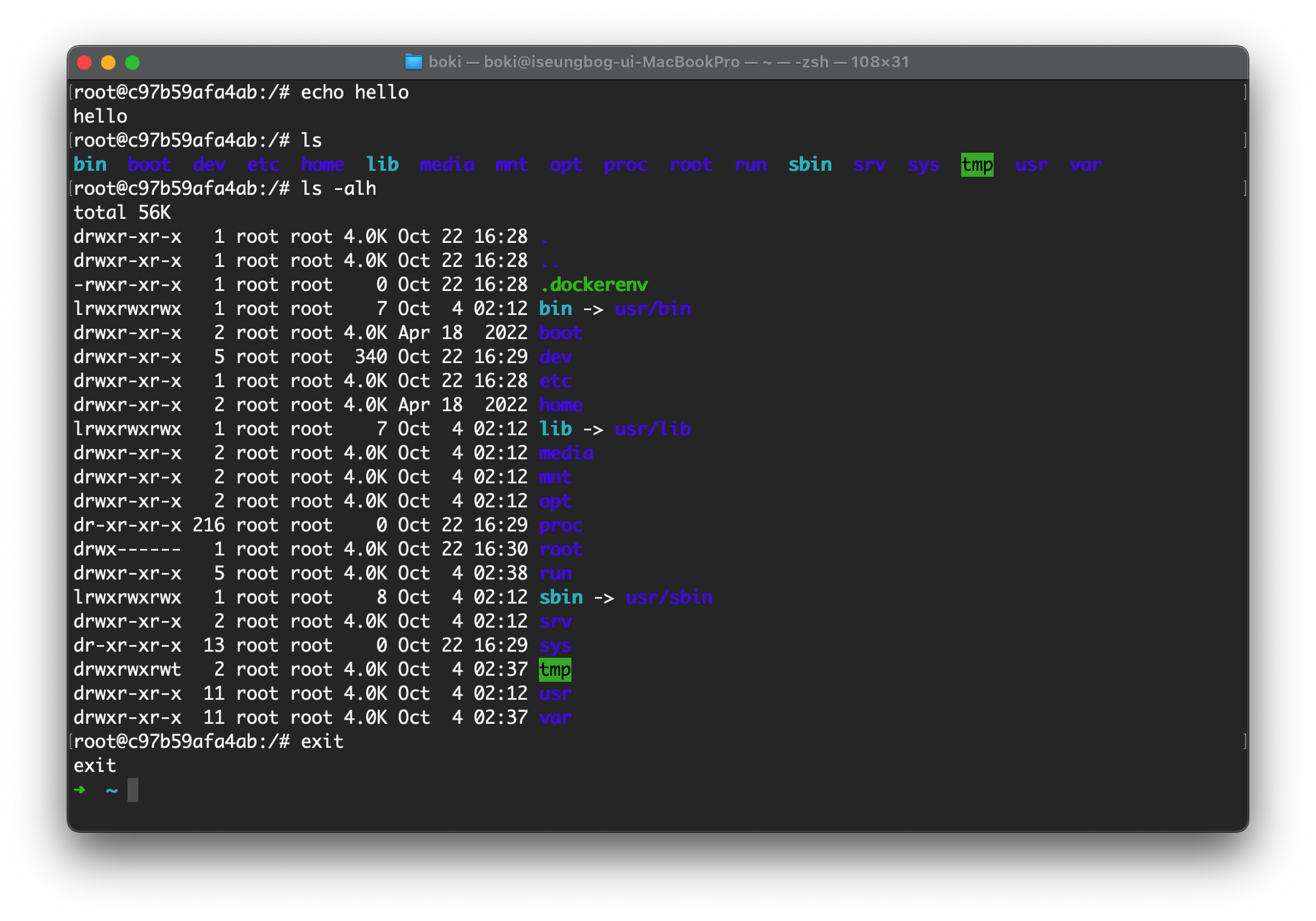Click the gray block cursor at prompt

(x=133, y=790)
